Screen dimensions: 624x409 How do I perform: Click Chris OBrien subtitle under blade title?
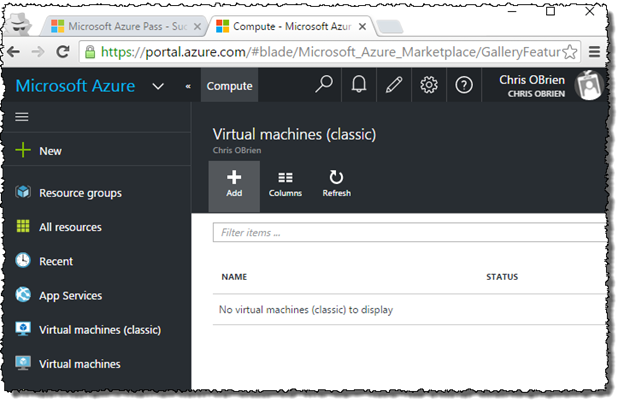point(237,150)
